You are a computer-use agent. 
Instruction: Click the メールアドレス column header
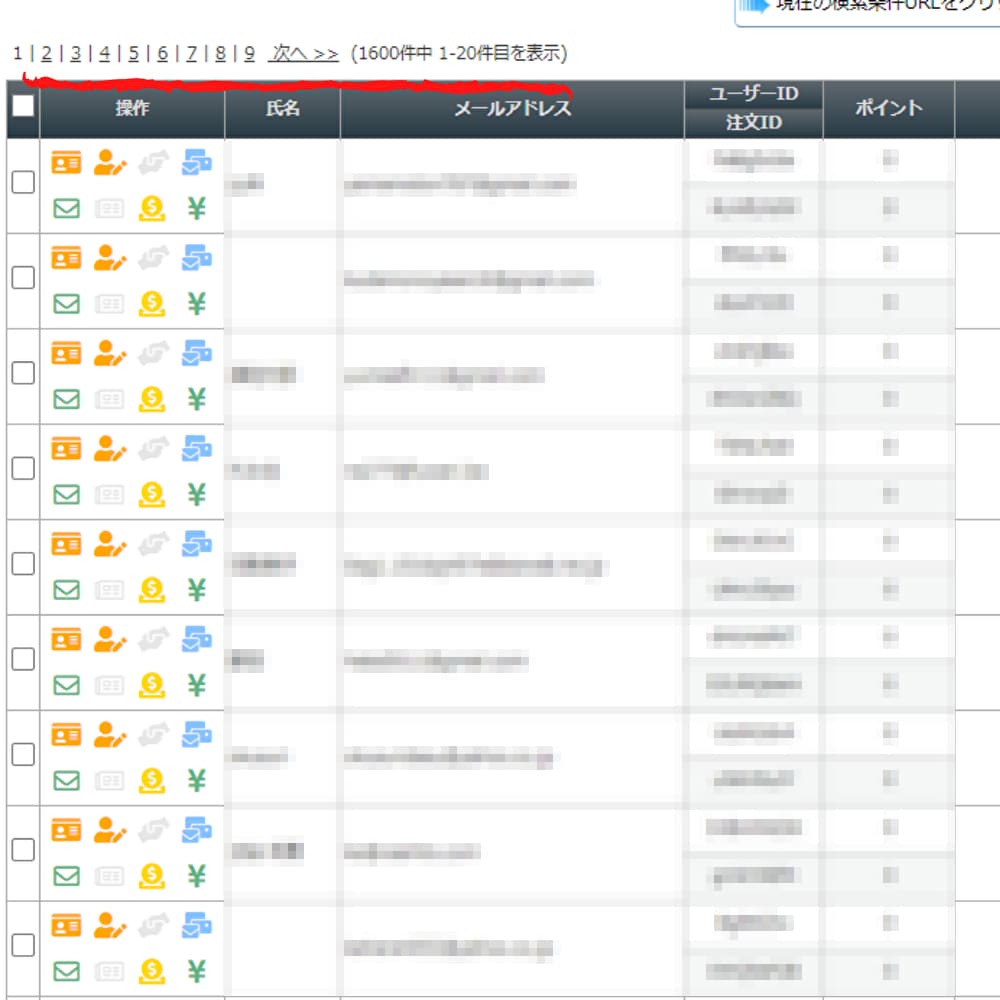click(513, 108)
